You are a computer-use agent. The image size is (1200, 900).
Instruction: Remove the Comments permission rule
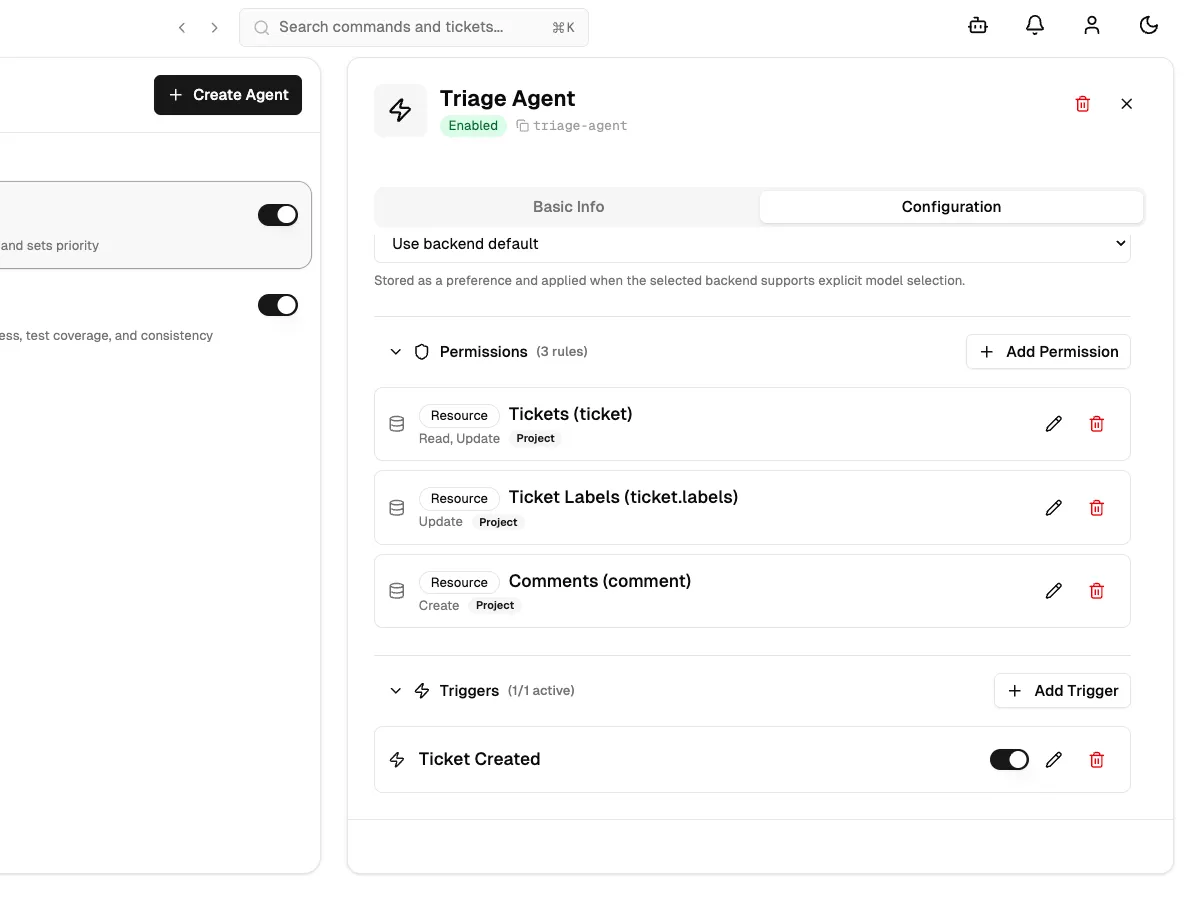click(x=1096, y=591)
